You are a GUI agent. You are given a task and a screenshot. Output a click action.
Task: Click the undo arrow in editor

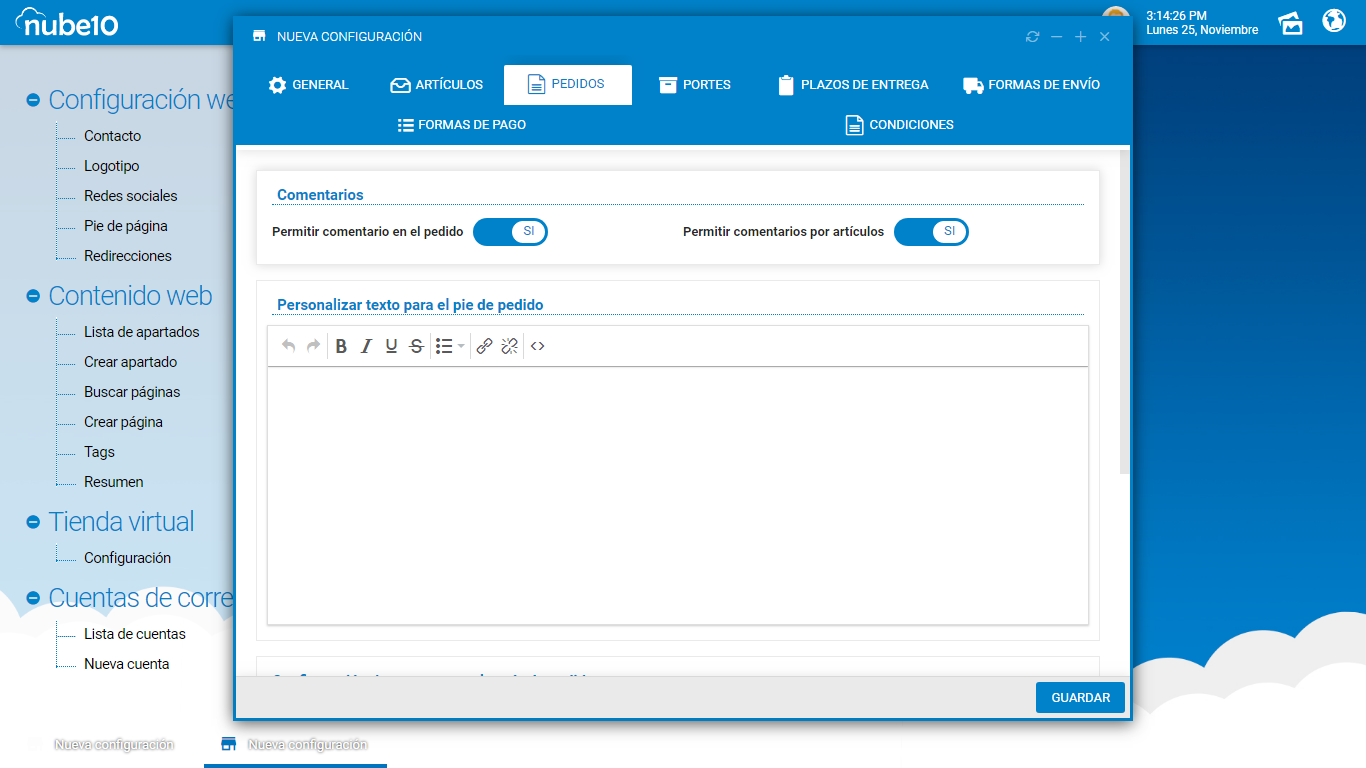click(x=288, y=346)
